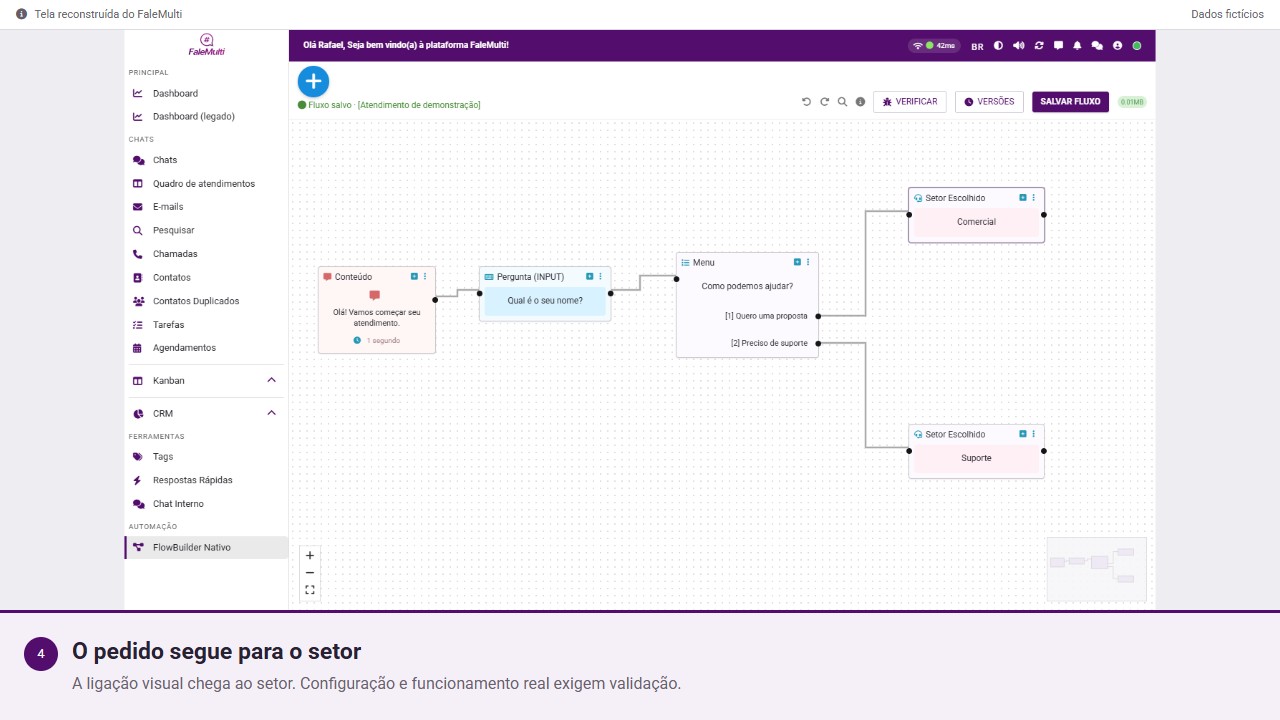The height and width of the screenshot is (720, 1280).
Task: Click the blue add-node plus button
Action: tap(313, 81)
